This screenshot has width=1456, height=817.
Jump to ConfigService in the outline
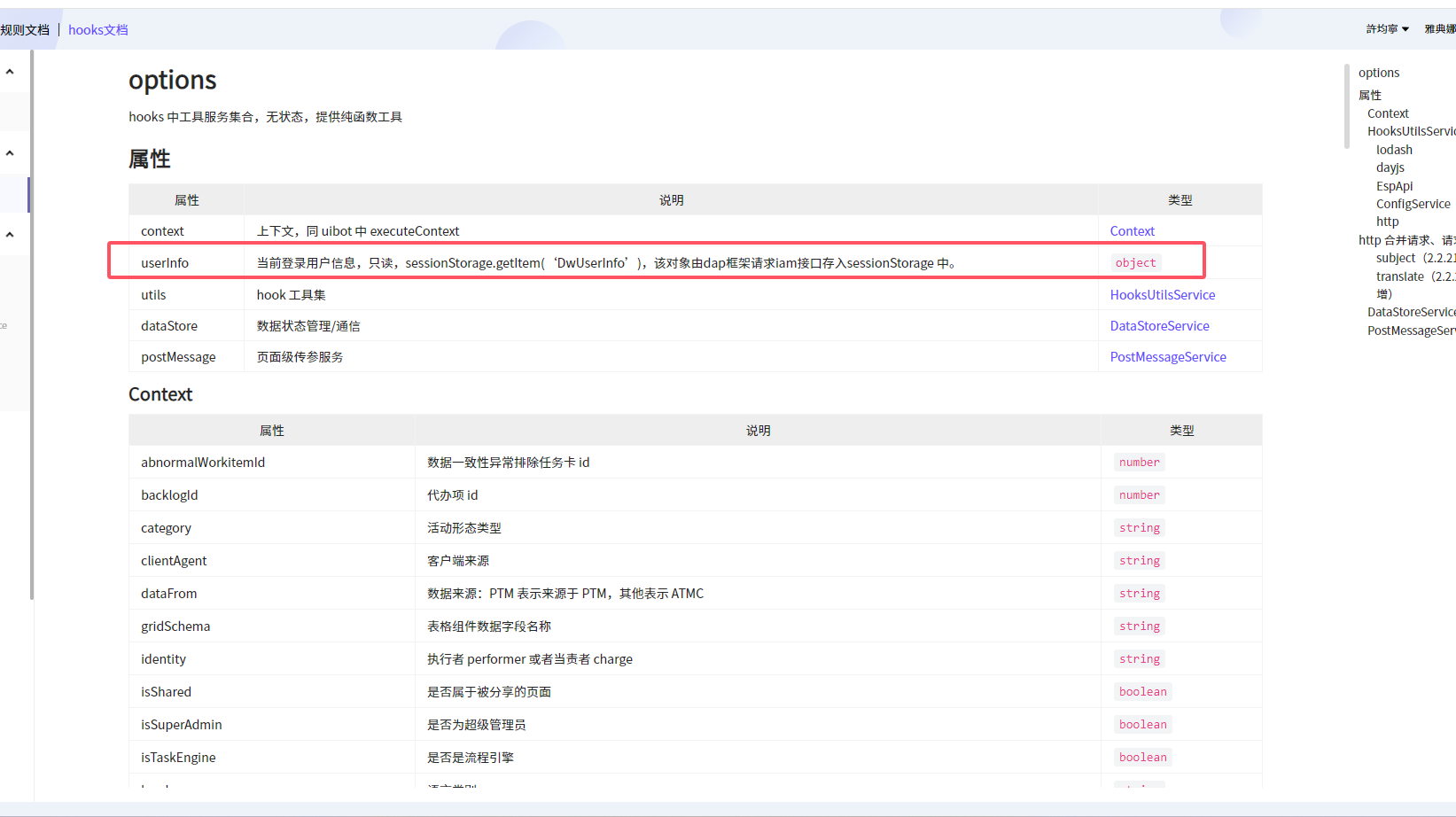[1413, 204]
